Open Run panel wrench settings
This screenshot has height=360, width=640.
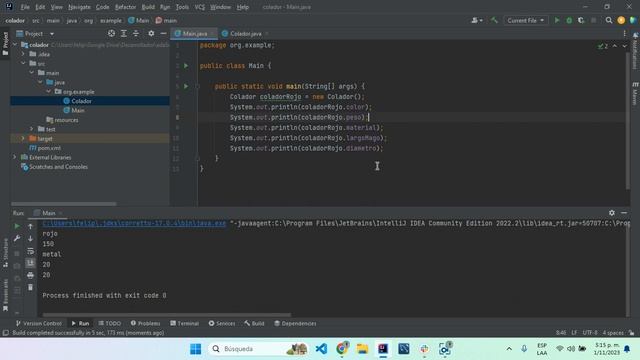(17, 238)
